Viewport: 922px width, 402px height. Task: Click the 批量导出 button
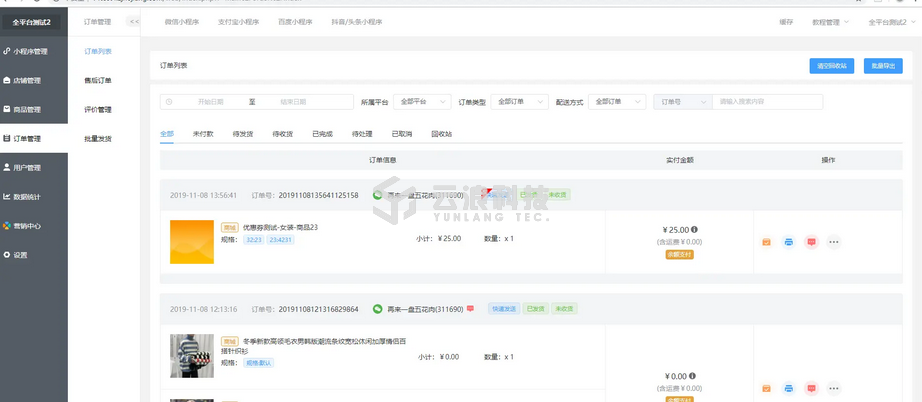[883, 66]
